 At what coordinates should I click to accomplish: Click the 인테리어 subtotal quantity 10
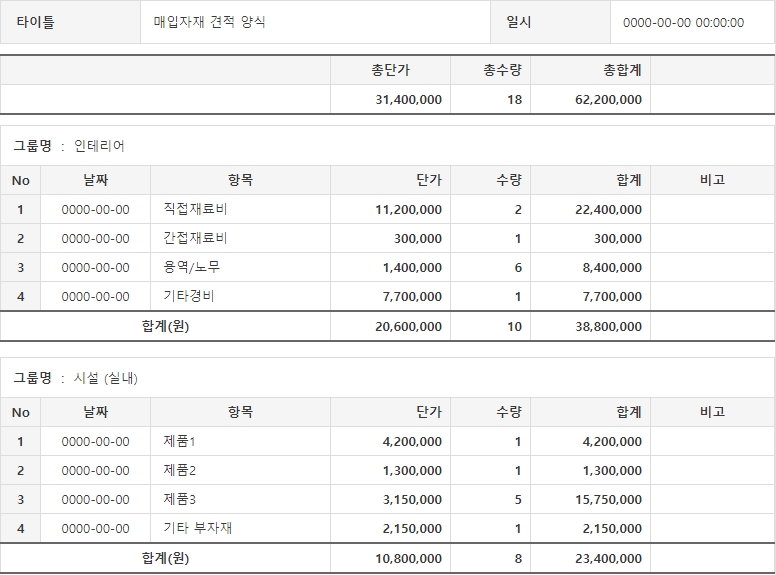click(x=514, y=327)
